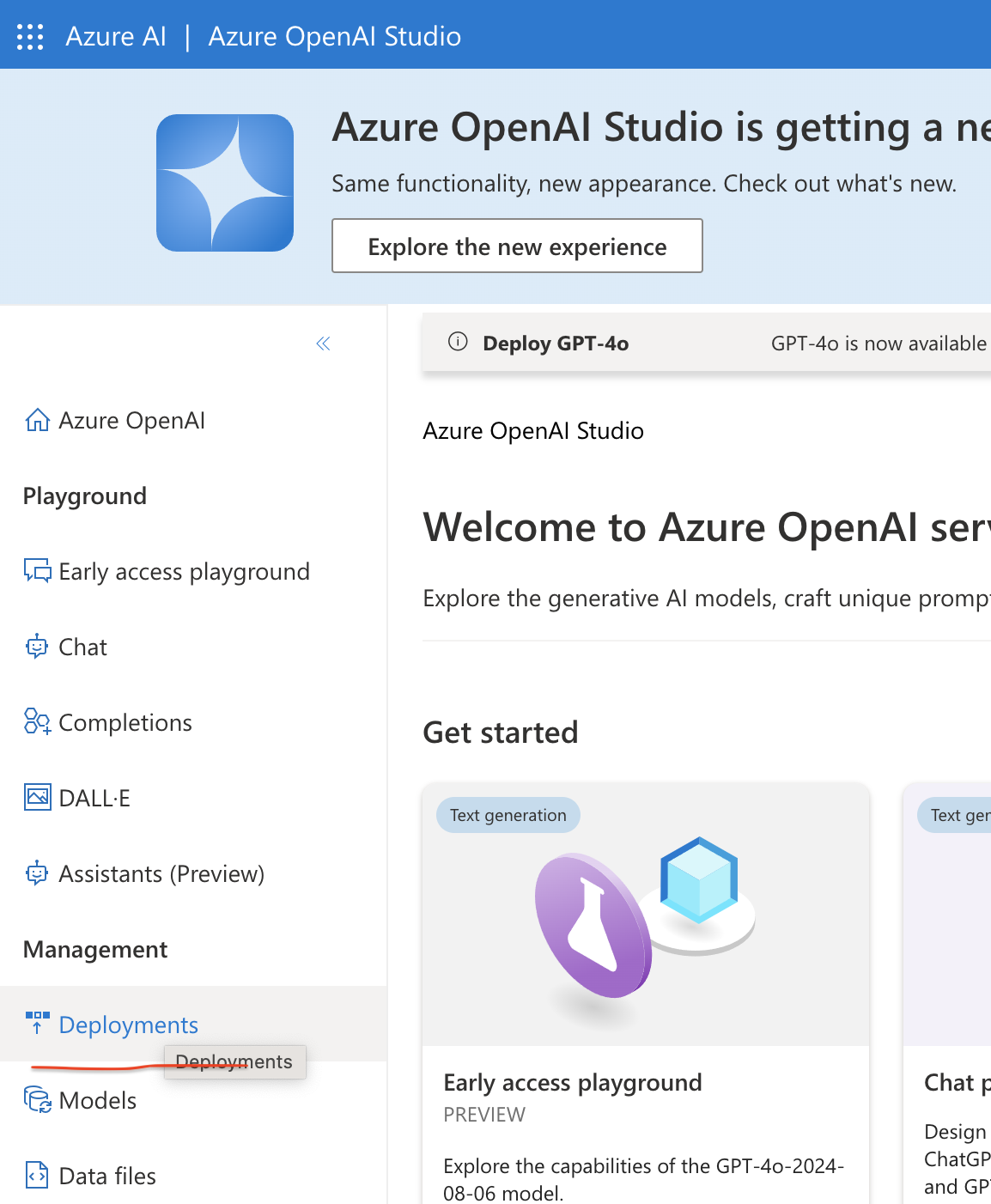Click the Chat robot icon in sidebar
Viewport: 991px width, 1204px height.
[x=37, y=647]
